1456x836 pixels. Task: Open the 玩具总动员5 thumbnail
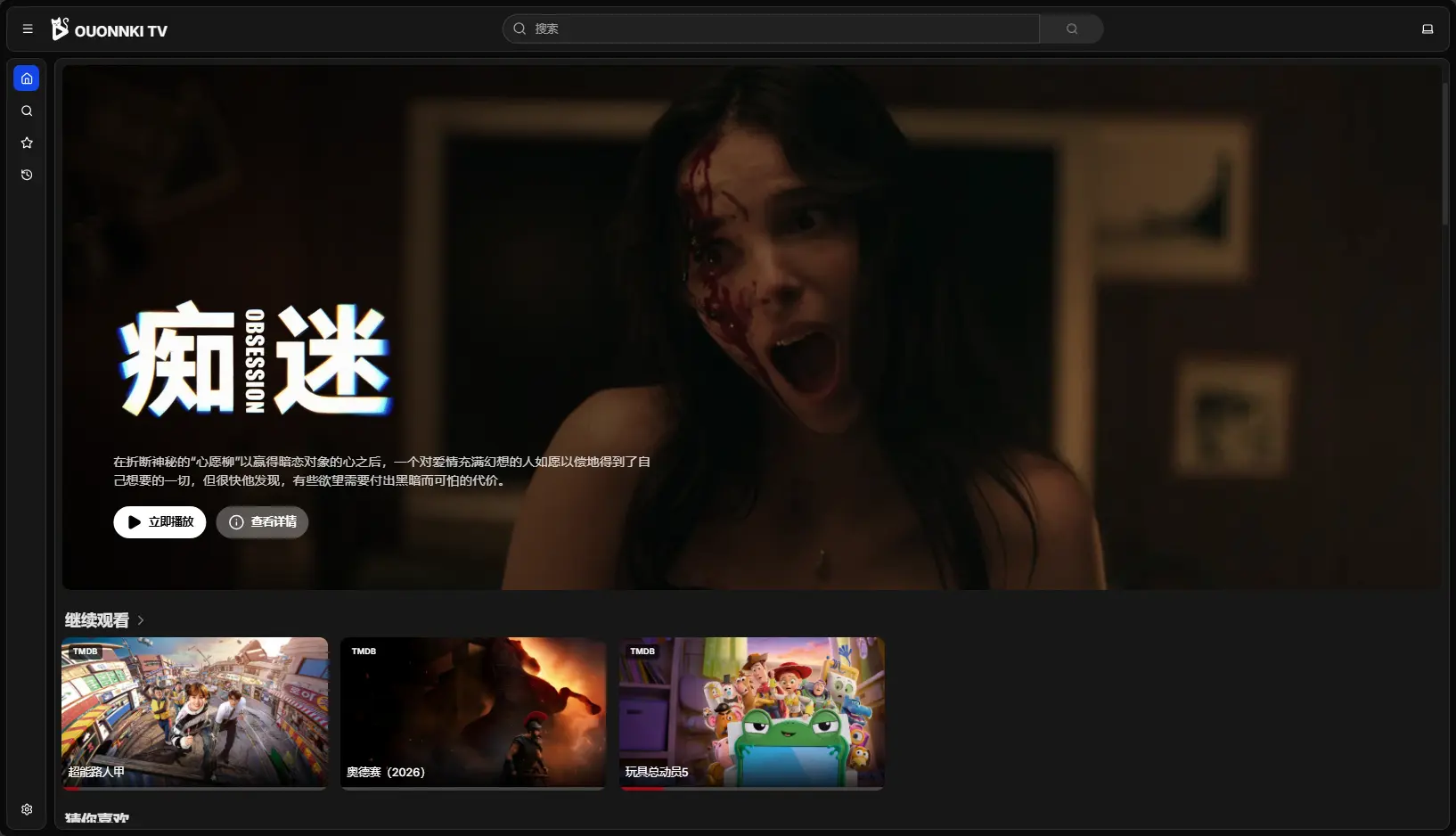point(752,712)
